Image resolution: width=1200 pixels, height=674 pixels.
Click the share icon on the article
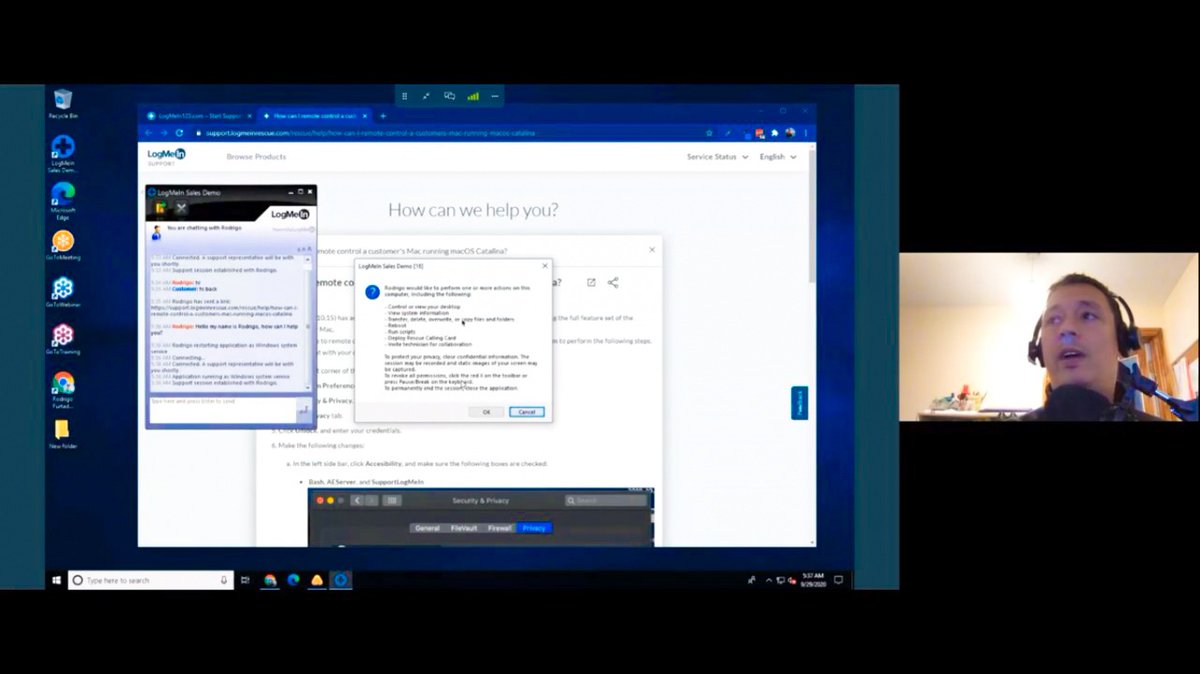613,283
